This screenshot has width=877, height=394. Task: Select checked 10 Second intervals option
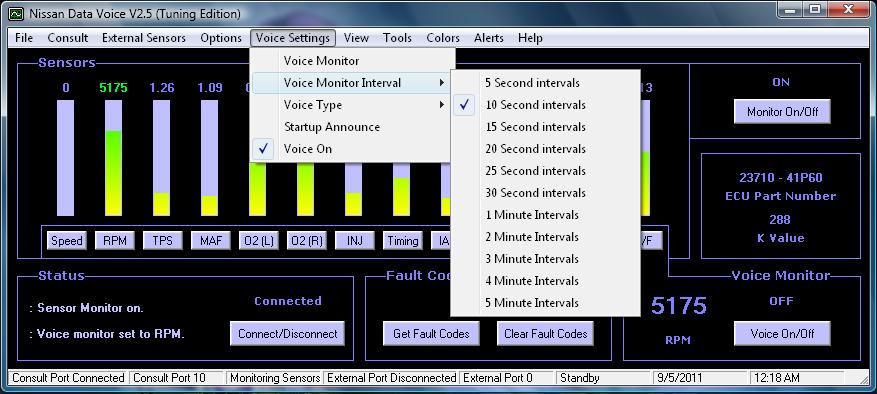545,105
